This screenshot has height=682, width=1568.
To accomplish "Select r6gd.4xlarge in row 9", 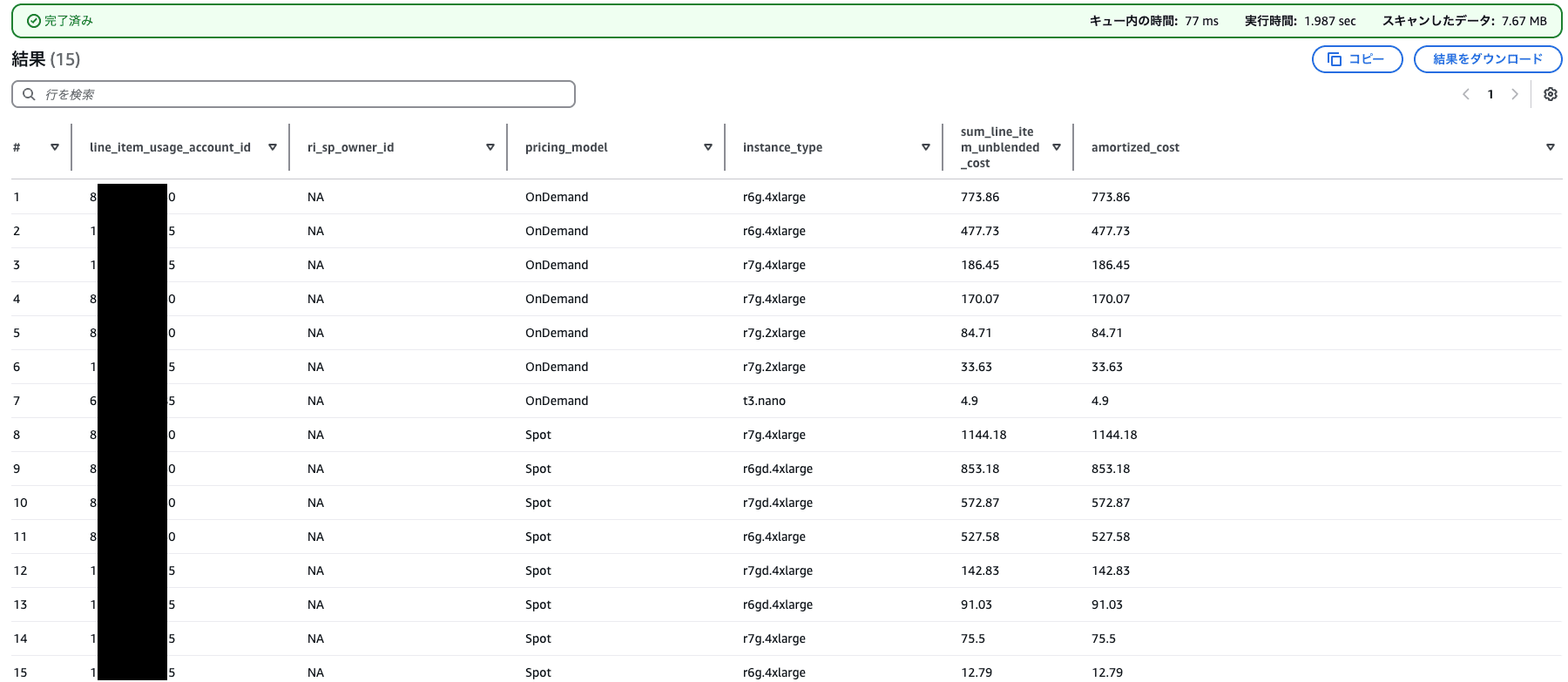I will 778,469.
